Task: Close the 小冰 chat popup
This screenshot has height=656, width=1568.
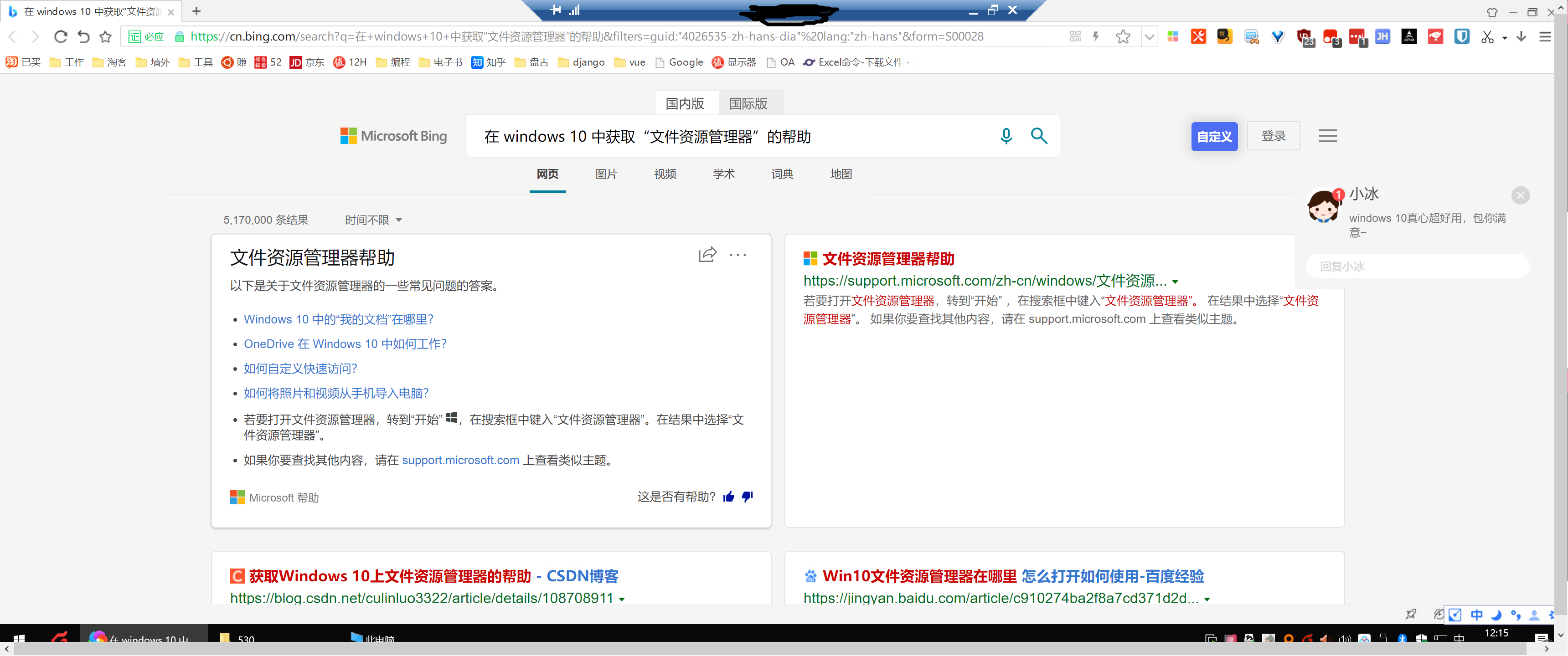Action: tap(1520, 195)
